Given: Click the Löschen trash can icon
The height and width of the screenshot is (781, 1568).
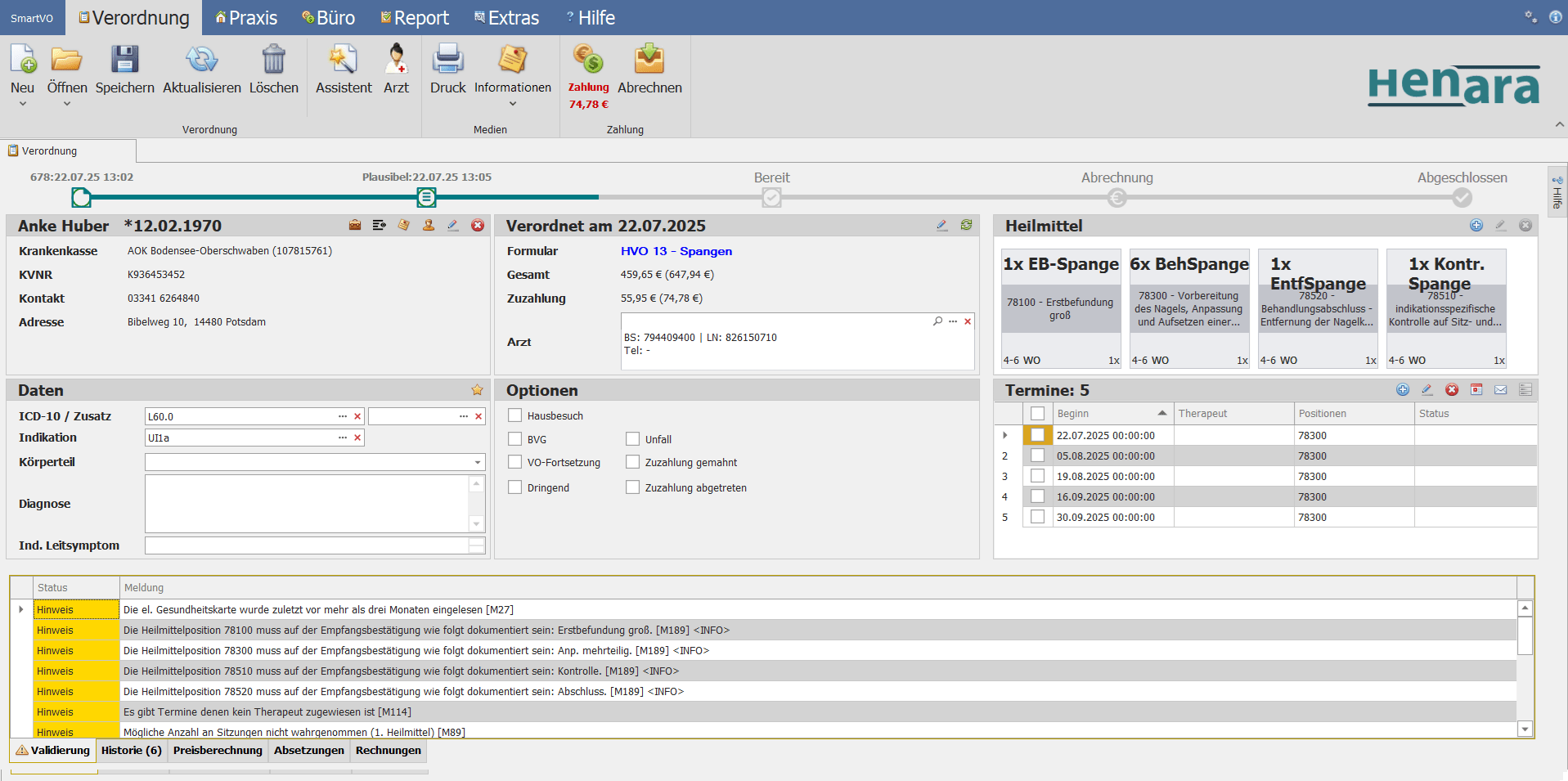Looking at the screenshot, I should point(273,60).
